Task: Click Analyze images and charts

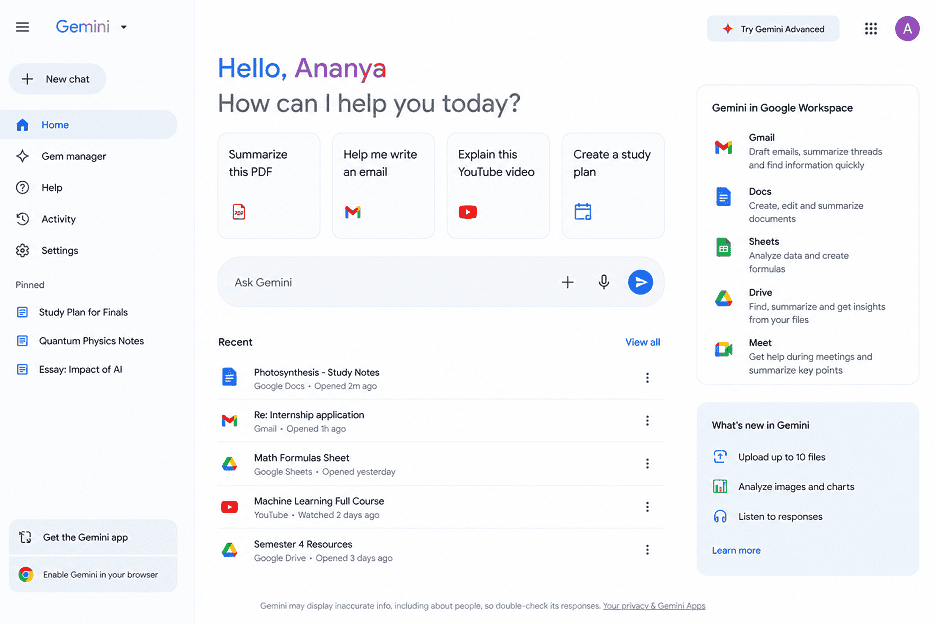Action: tap(784, 487)
